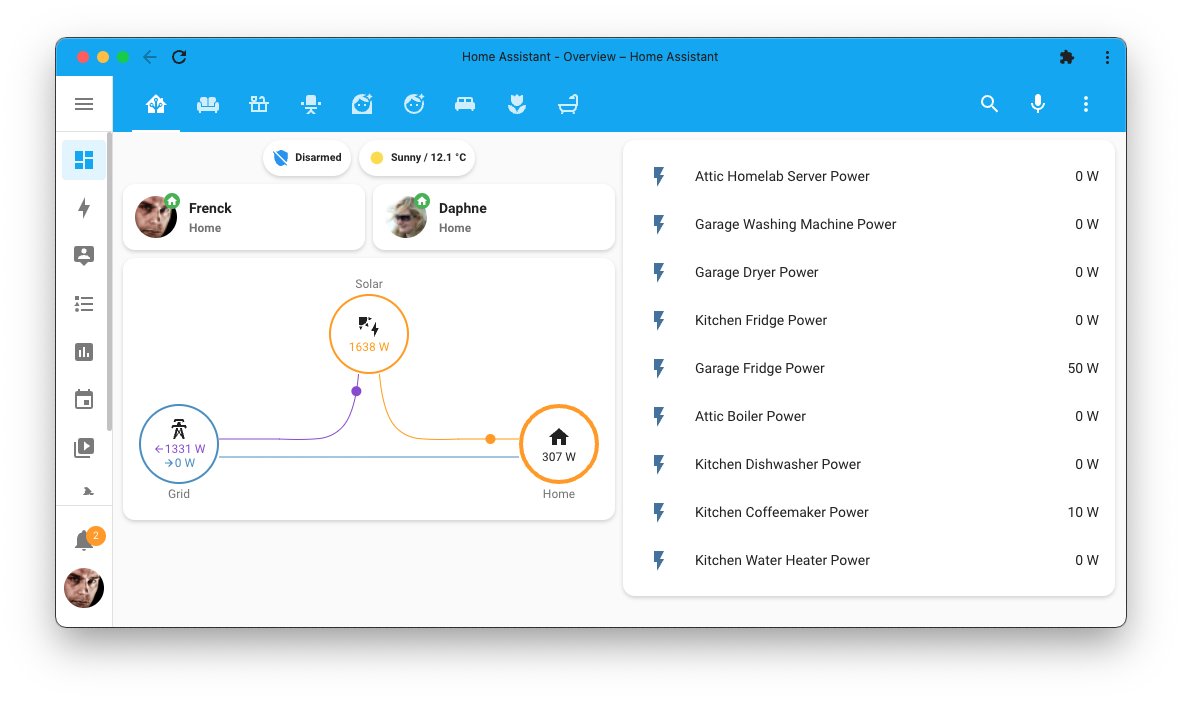This screenshot has width=1182, height=701.
Task: Open Kitchen Water Heater Power entity
Action: 868,560
